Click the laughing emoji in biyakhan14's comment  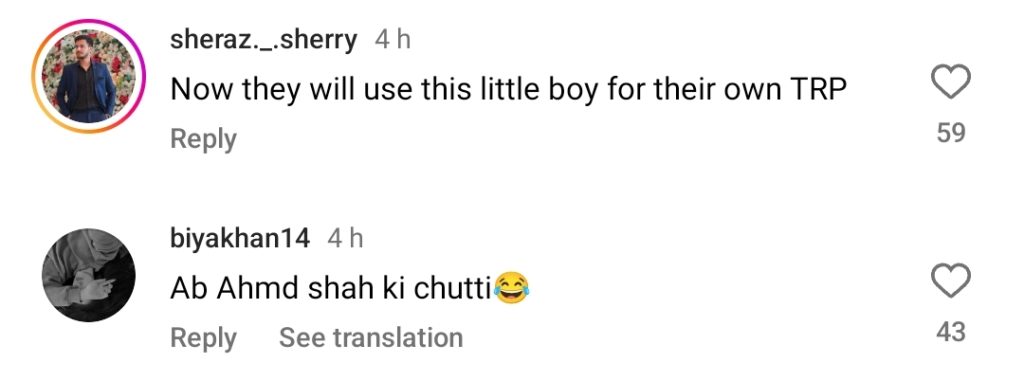pos(512,288)
